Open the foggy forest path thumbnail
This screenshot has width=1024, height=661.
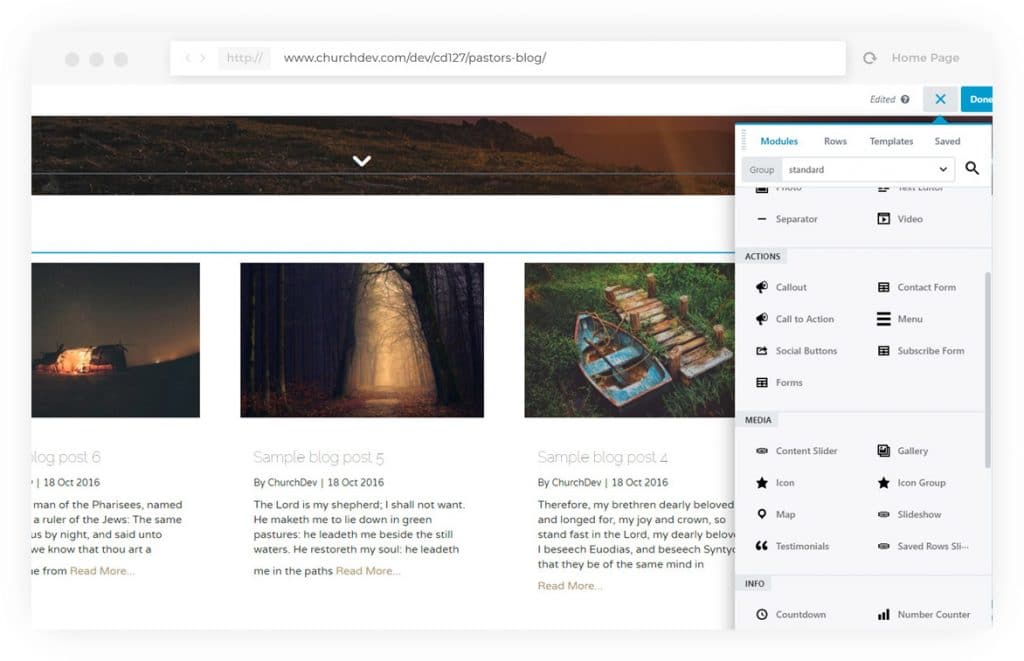pos(362,340)
